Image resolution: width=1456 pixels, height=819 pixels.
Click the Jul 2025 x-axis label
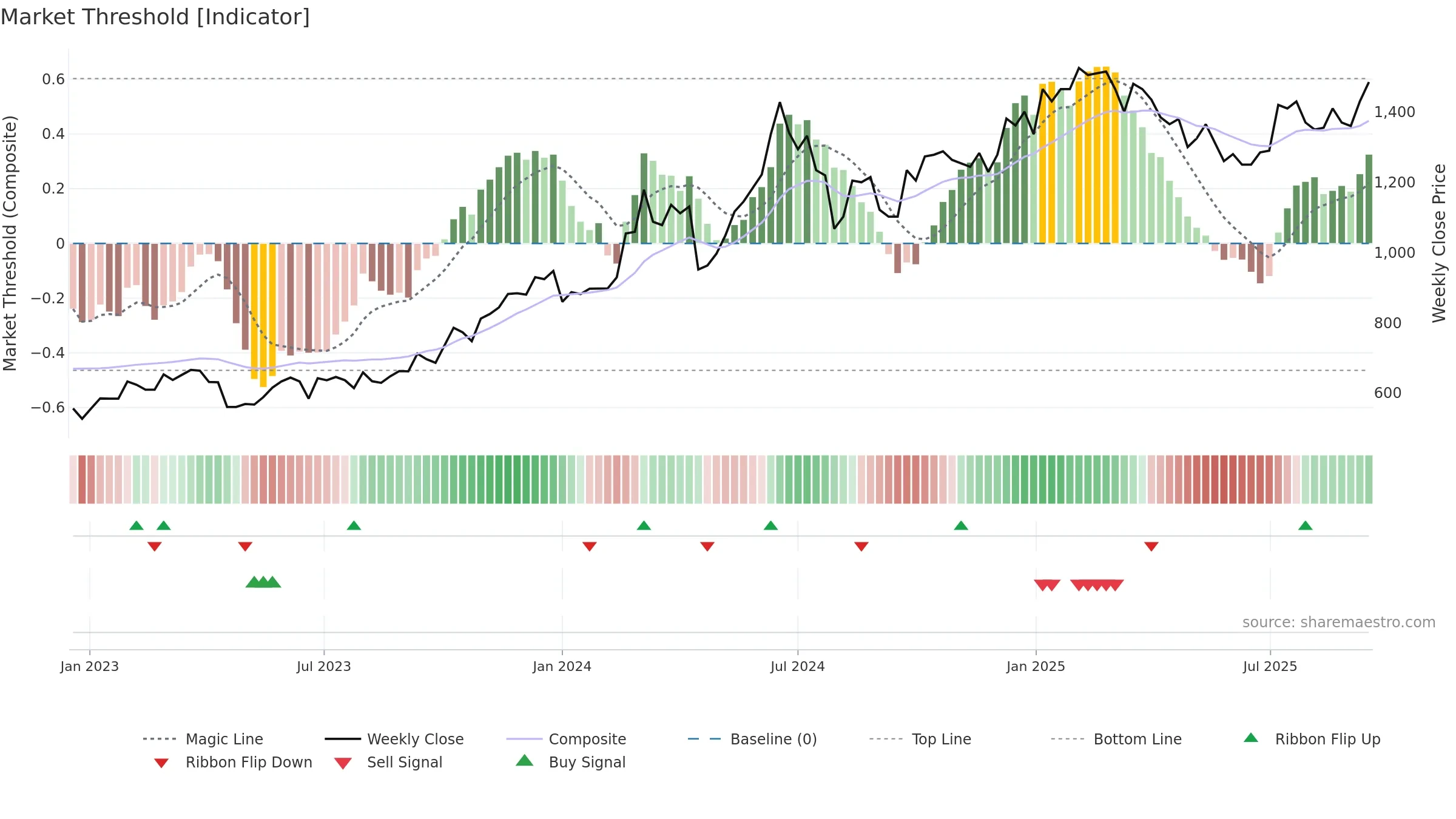1270,667
